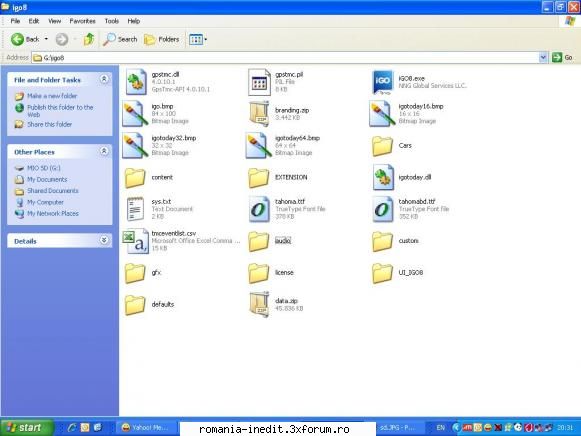Open the Help menu
Viewport: 581px width, 436px height.
pos(134,21)
